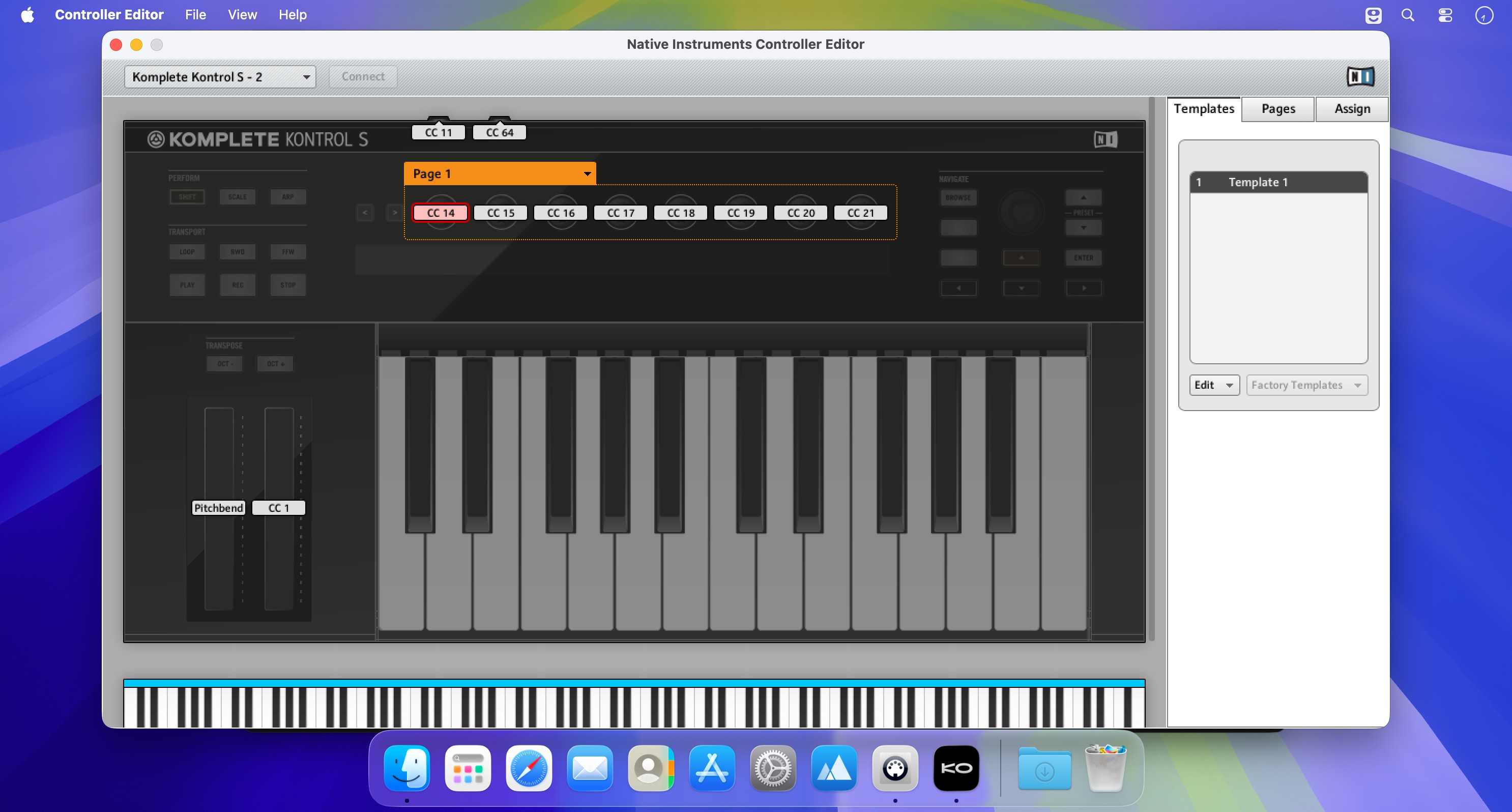Click the navigate down arrow below the highlighted up arrow
Image resolution: width=1512 pixels, height=812 pixels.
pyautogui.click(x=1021, y=287)
